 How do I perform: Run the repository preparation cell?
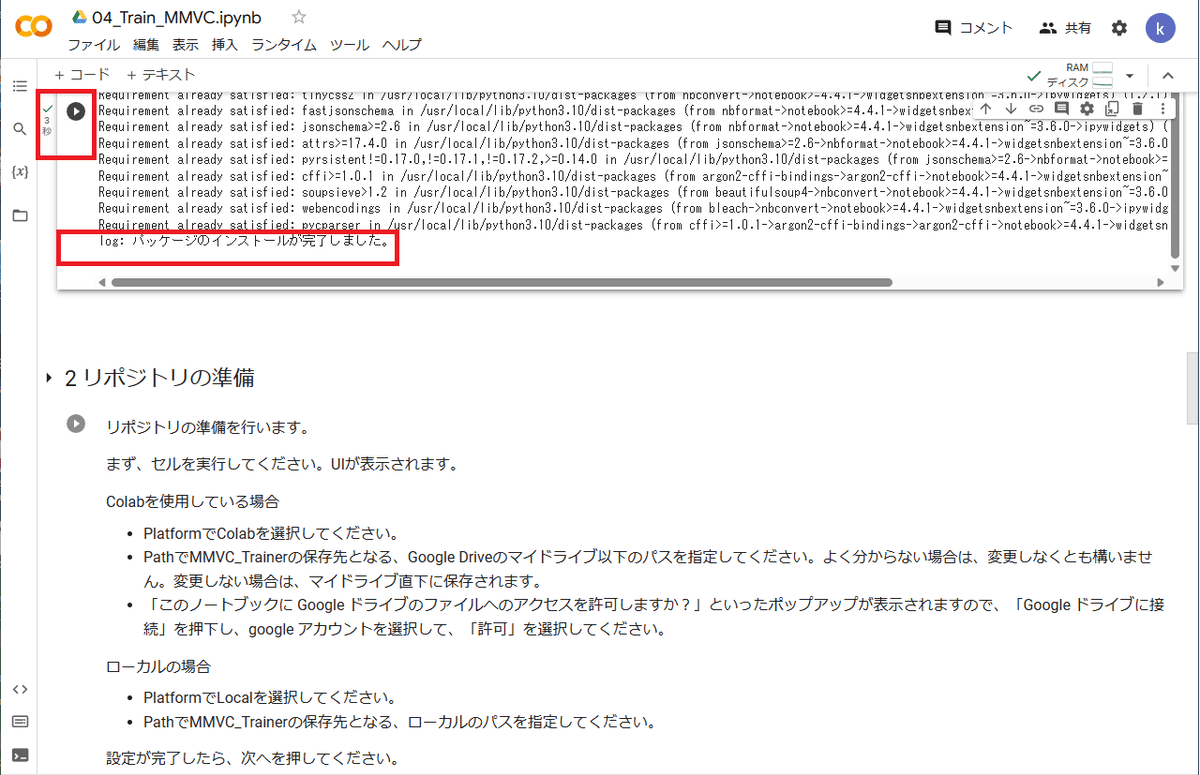pyautogui.click(x=76, y=424)
